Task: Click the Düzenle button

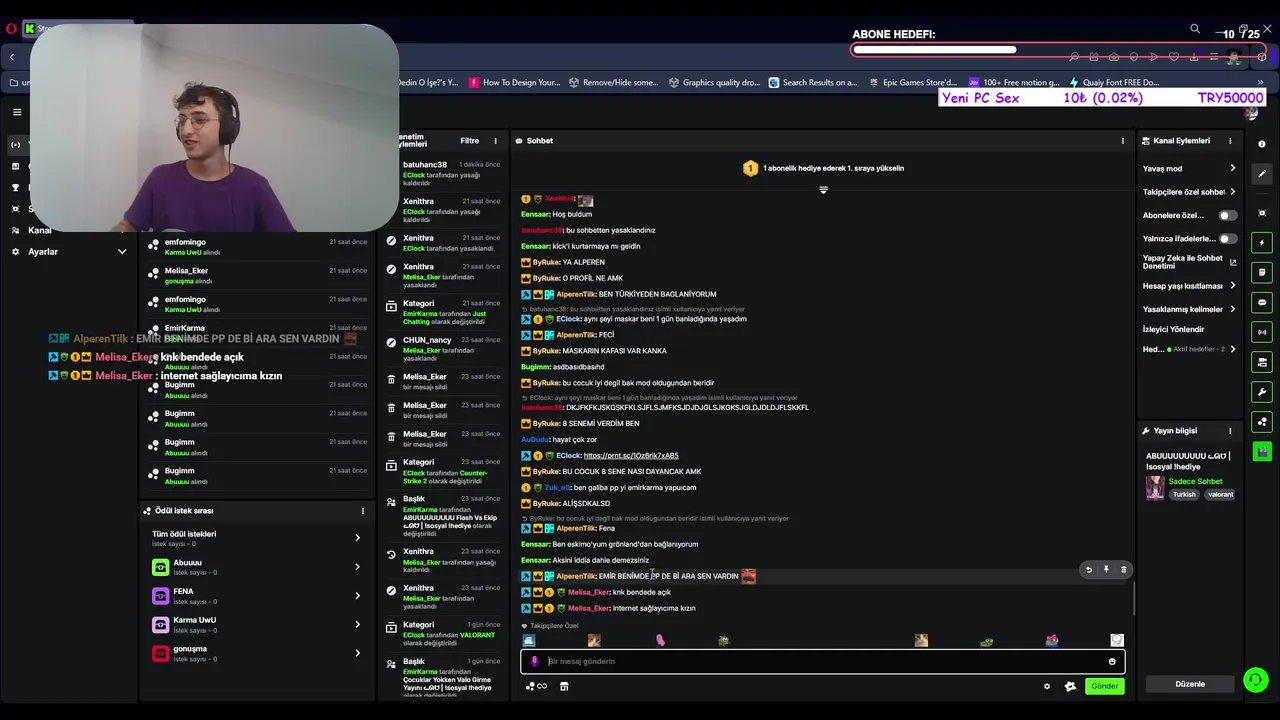Action: coord(1190,684)
